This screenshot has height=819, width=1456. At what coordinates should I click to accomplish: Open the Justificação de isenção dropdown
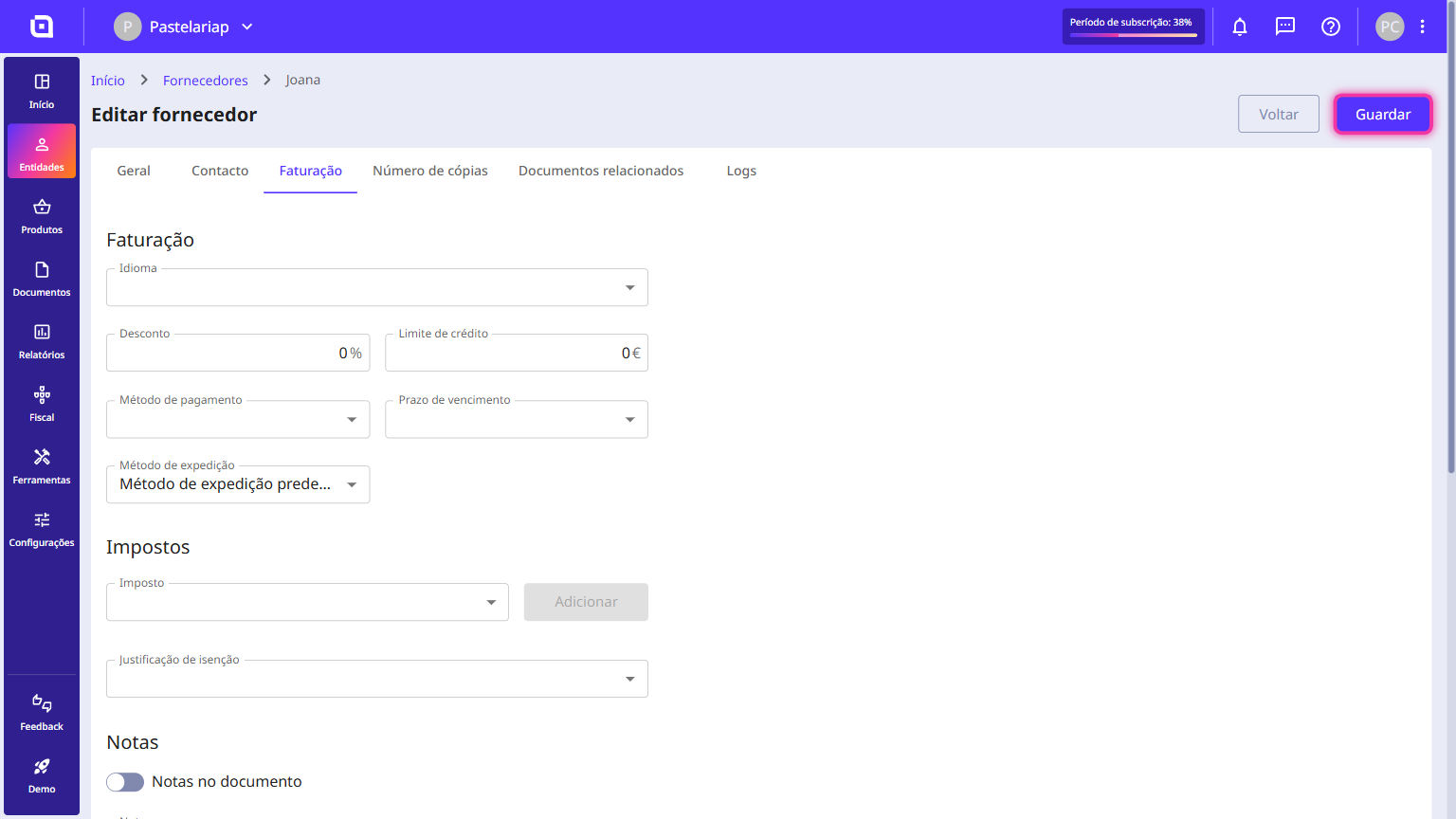[377, 679]
